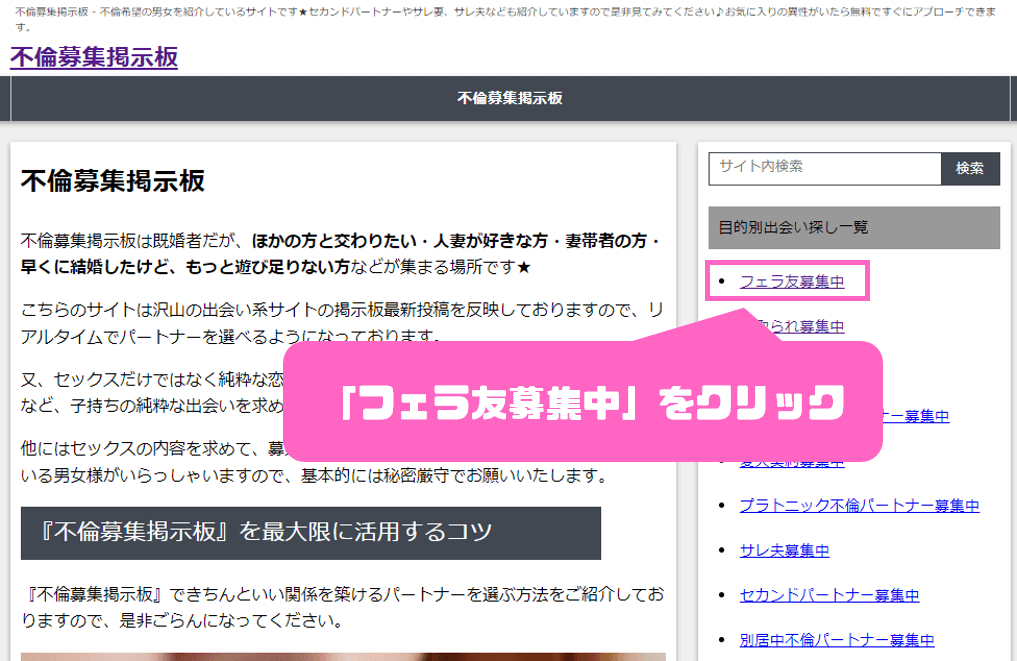Click the 不倫募集掲示板 main article heading
Viewport: 1017px width, 661px height.
click(x=113, y=181)
